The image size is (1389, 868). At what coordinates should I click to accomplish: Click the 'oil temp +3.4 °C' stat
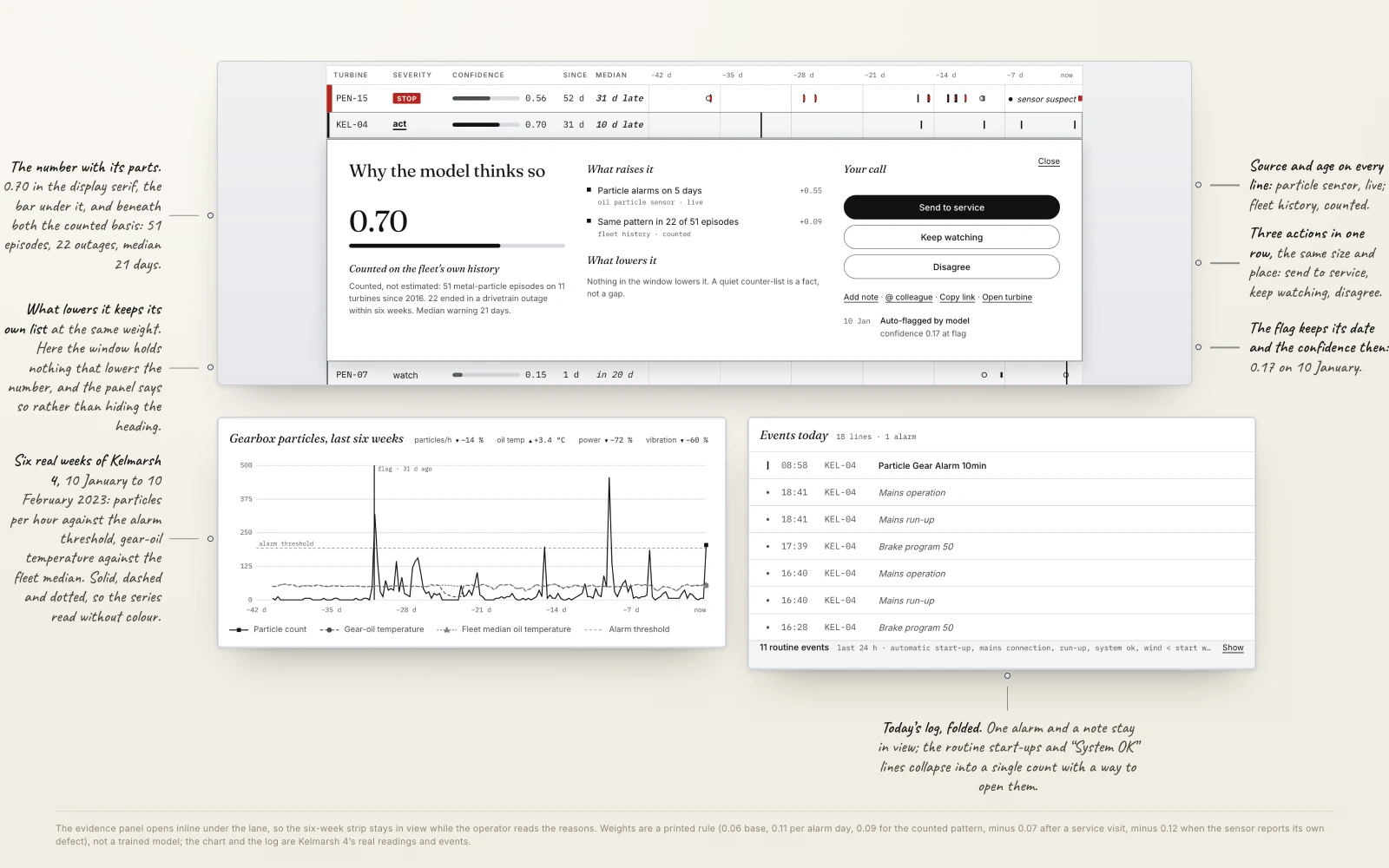[530, 440]
